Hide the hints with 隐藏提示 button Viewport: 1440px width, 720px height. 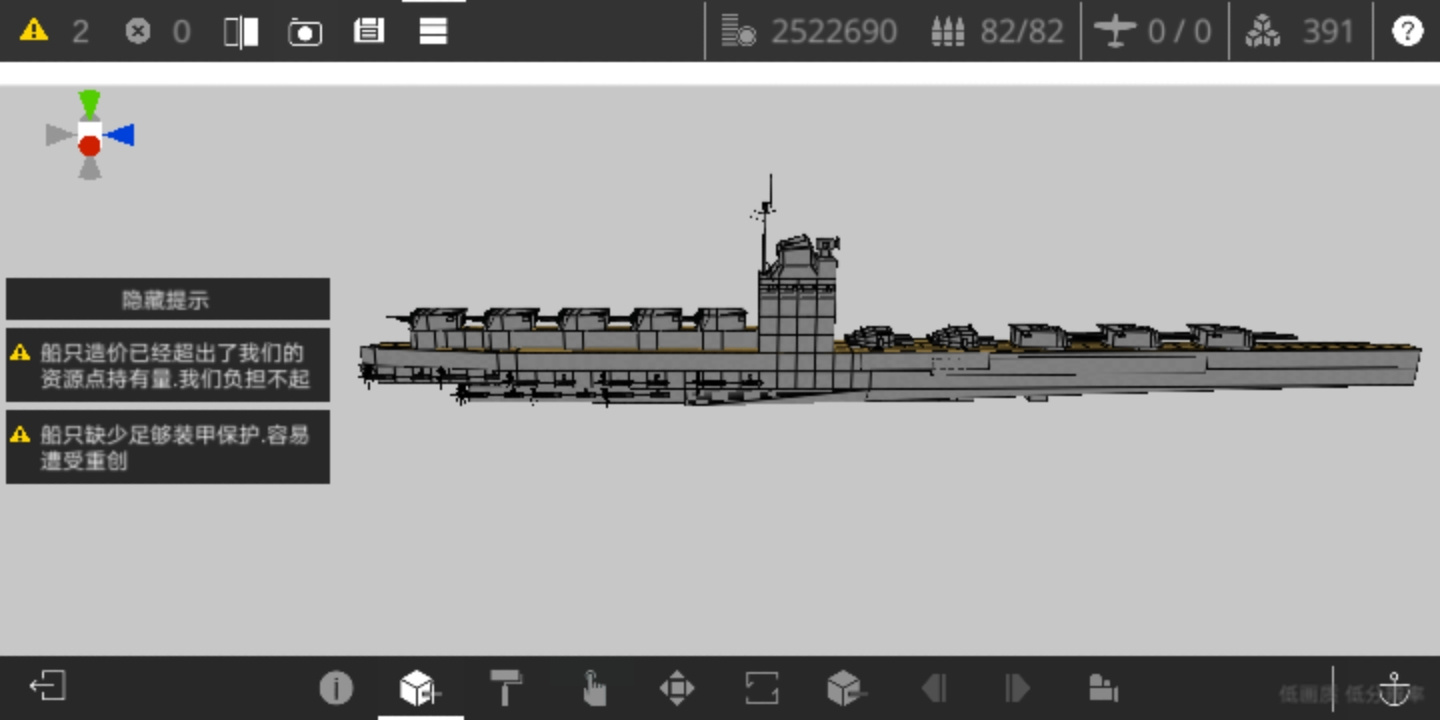(168, 299)
